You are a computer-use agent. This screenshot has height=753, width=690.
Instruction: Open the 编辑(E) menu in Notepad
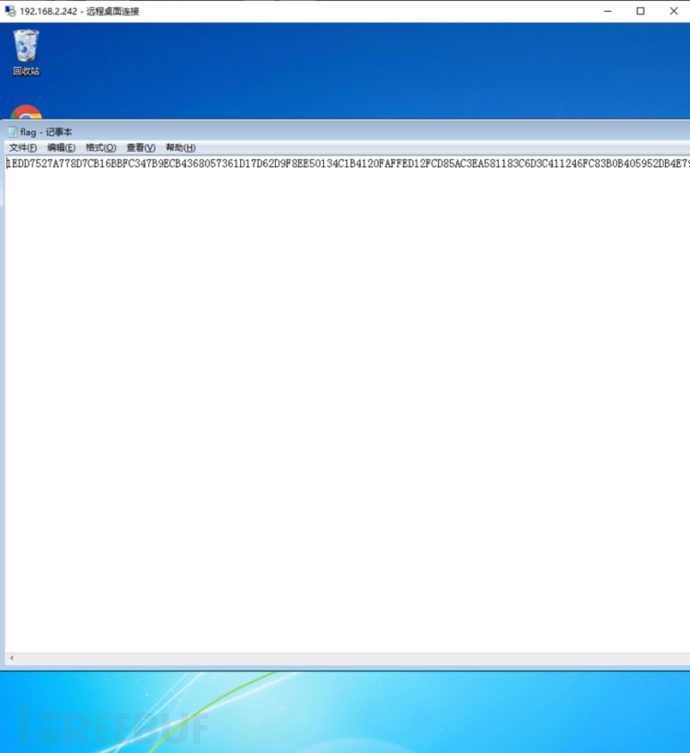pos(61,147)
